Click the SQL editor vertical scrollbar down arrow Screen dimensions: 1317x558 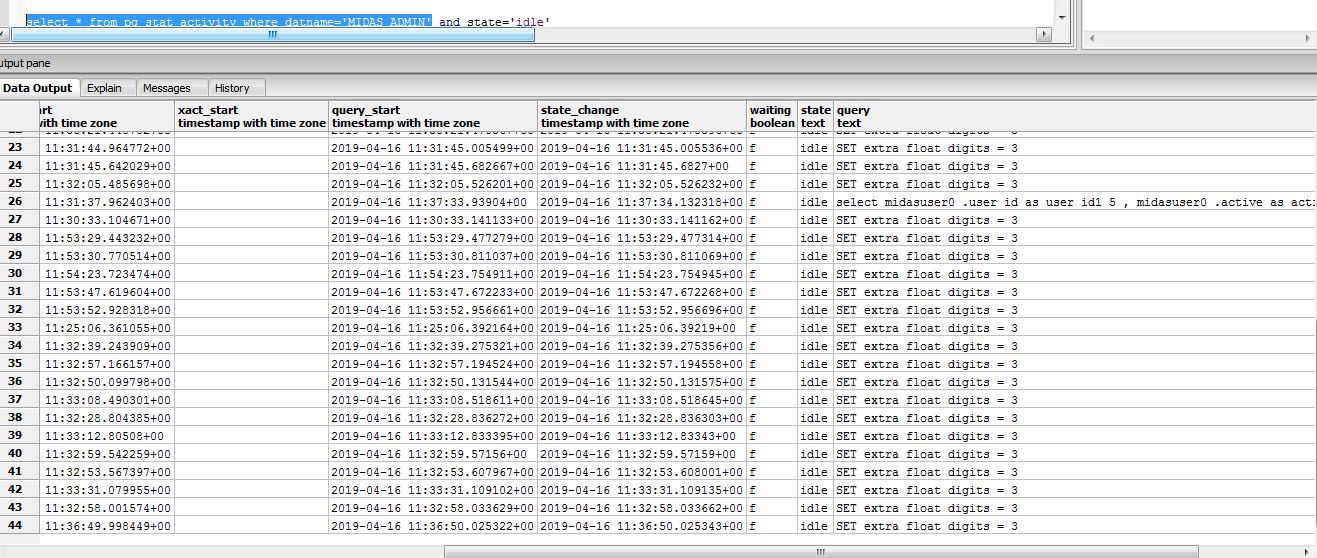[x=1062, y=19]
